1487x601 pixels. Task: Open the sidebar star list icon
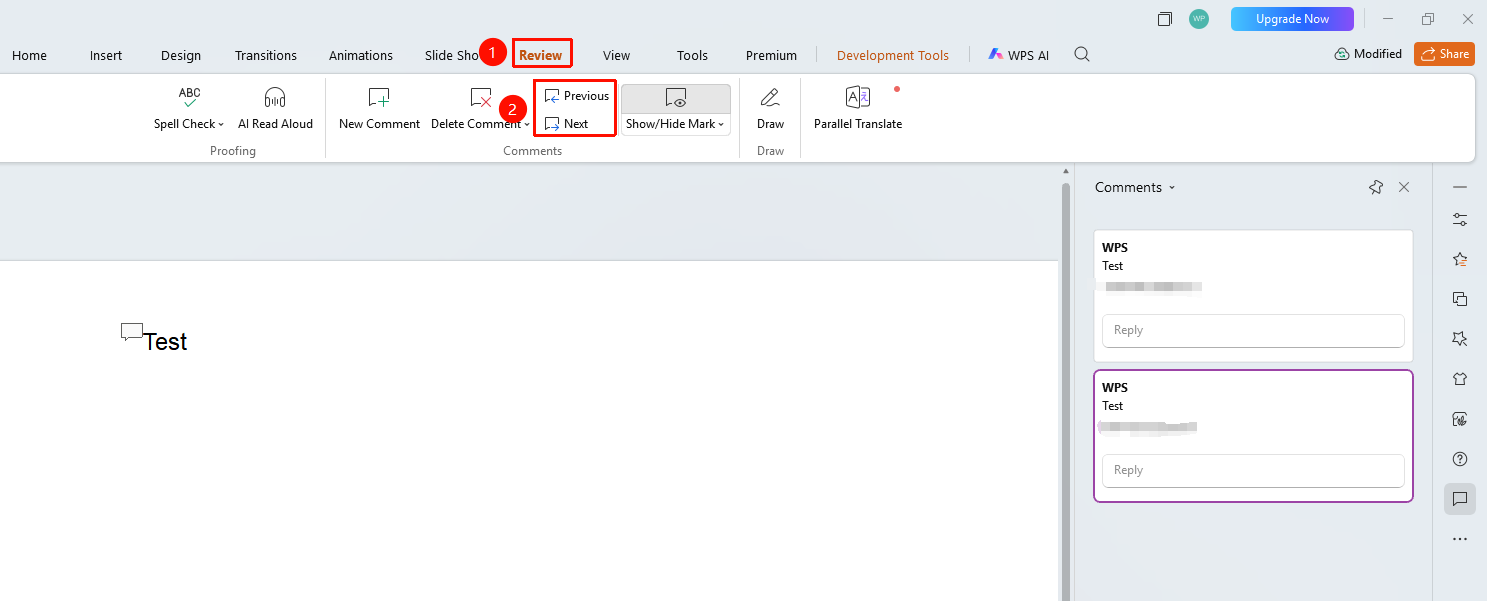[1460, 259]
